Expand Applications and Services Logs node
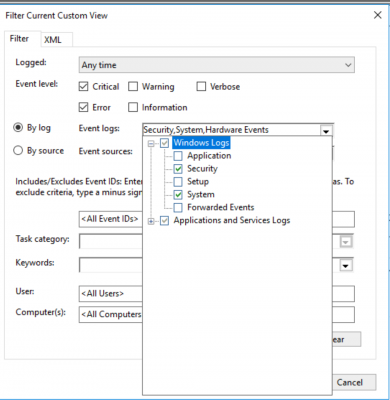Image resolution: width=390 pixels, height=400 pixels. (x=151, y=221)
